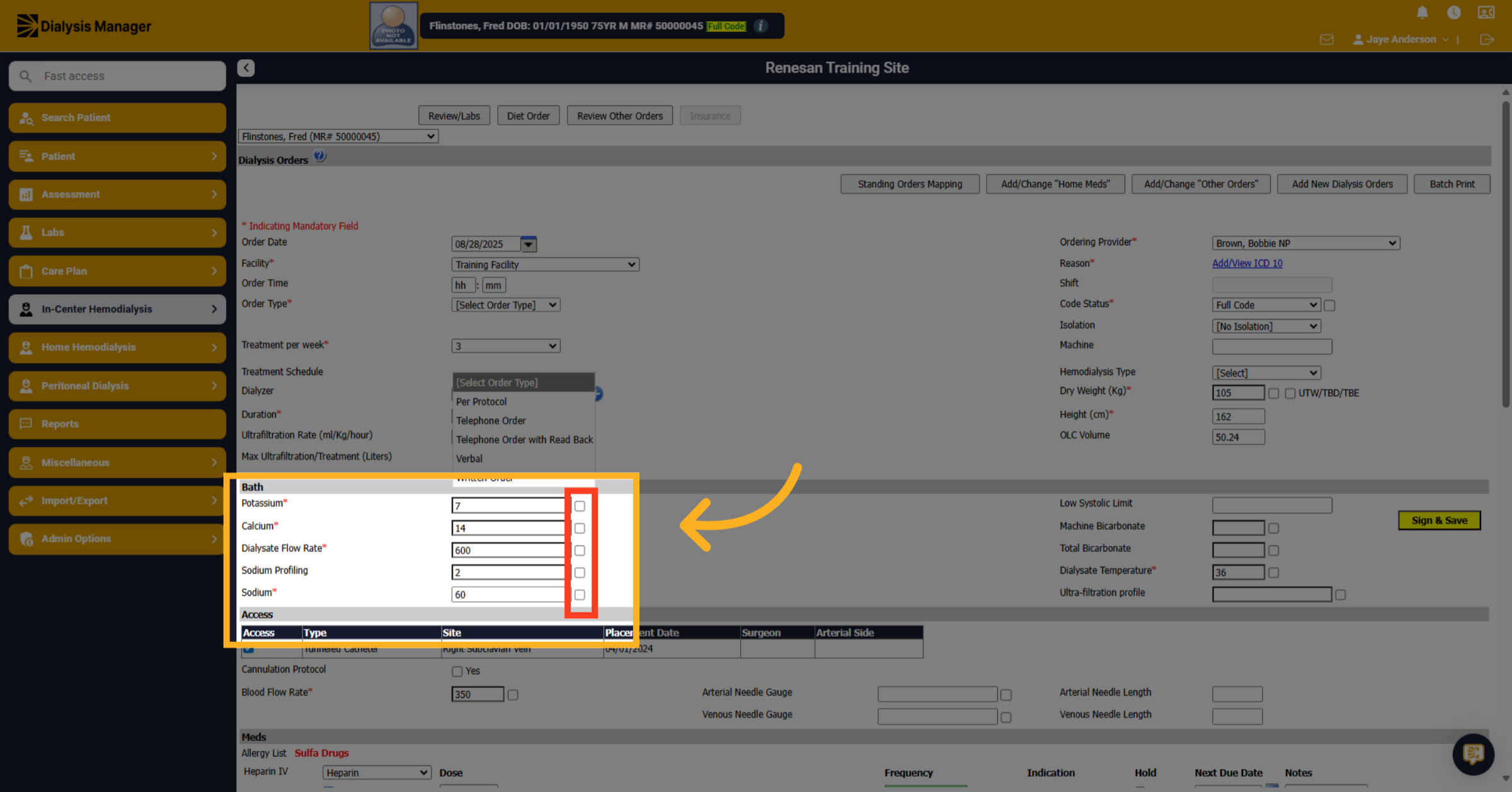1512x792 pixels.
Task: Open the Ordering Provider dropdown
Action: (x=1305, y=243)
